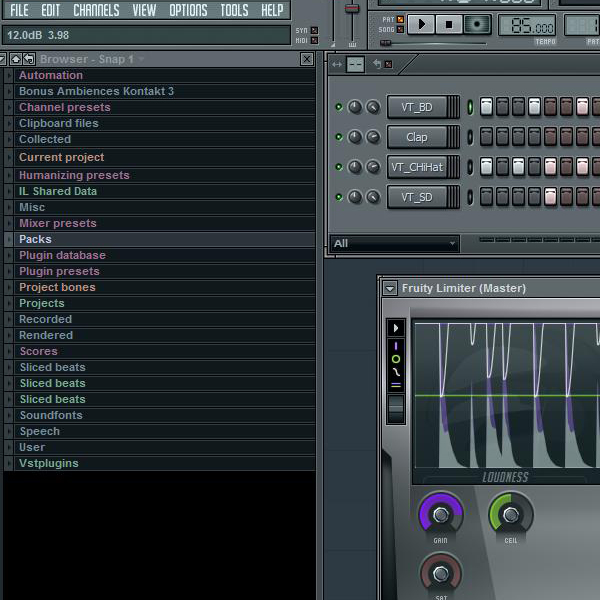The height and width of the screenshot is (600, 600).
Task: Select Pattern mode radio button
Action: 400,19
